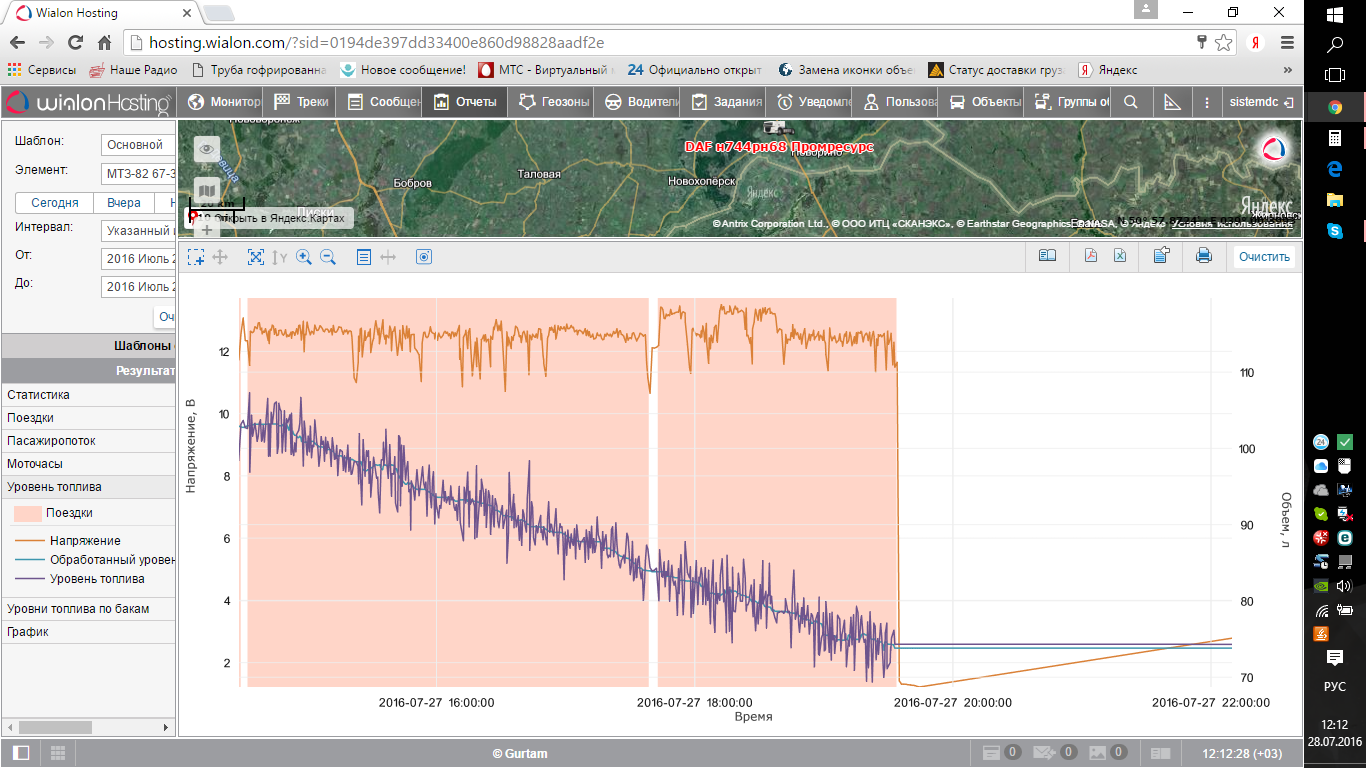Print the report with the printer icon
The width and height of the screenshot is (1366, 768).
pos(1204,256)
